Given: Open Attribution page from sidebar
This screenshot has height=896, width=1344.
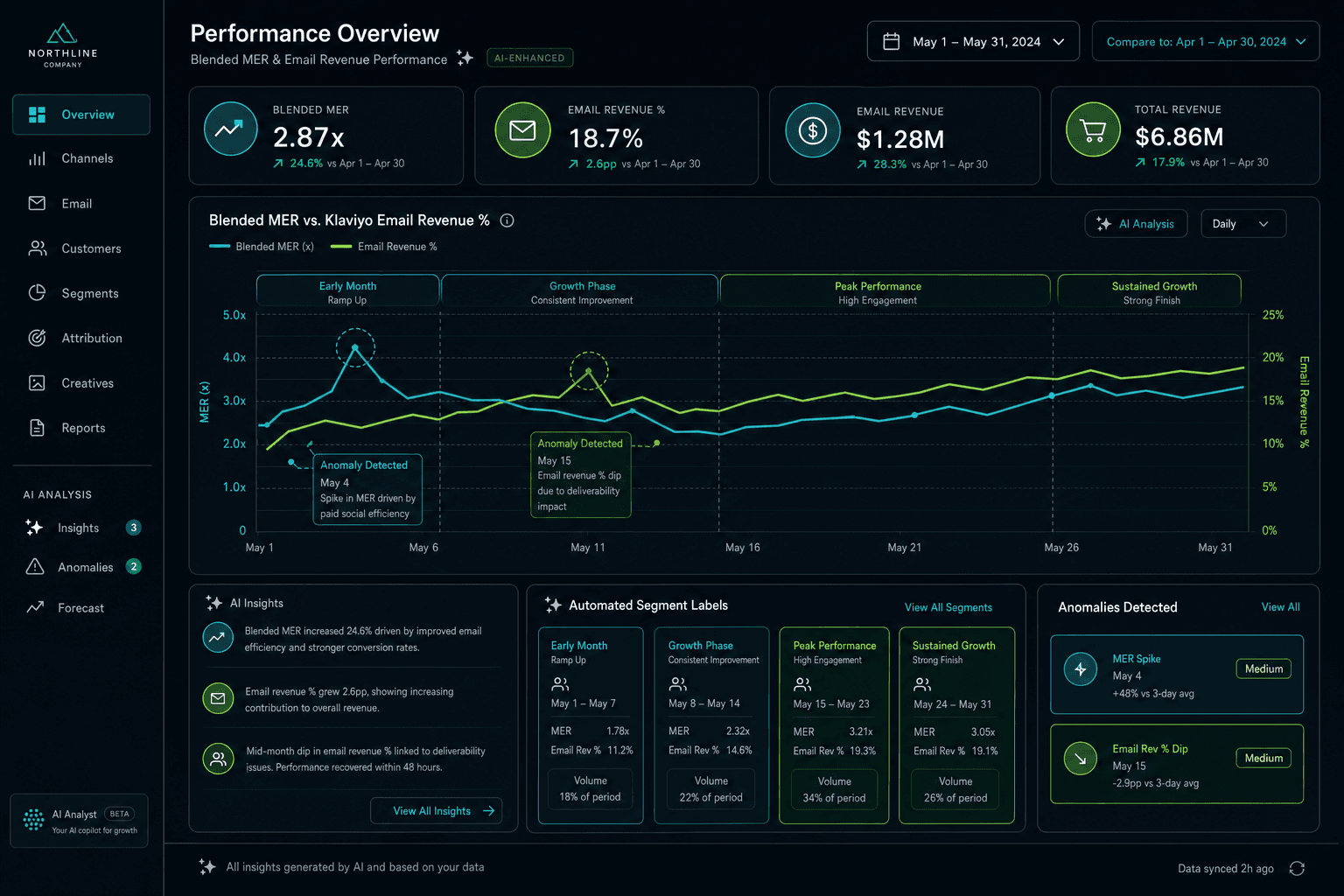Looking at the screenshot, I should (81, 338).
